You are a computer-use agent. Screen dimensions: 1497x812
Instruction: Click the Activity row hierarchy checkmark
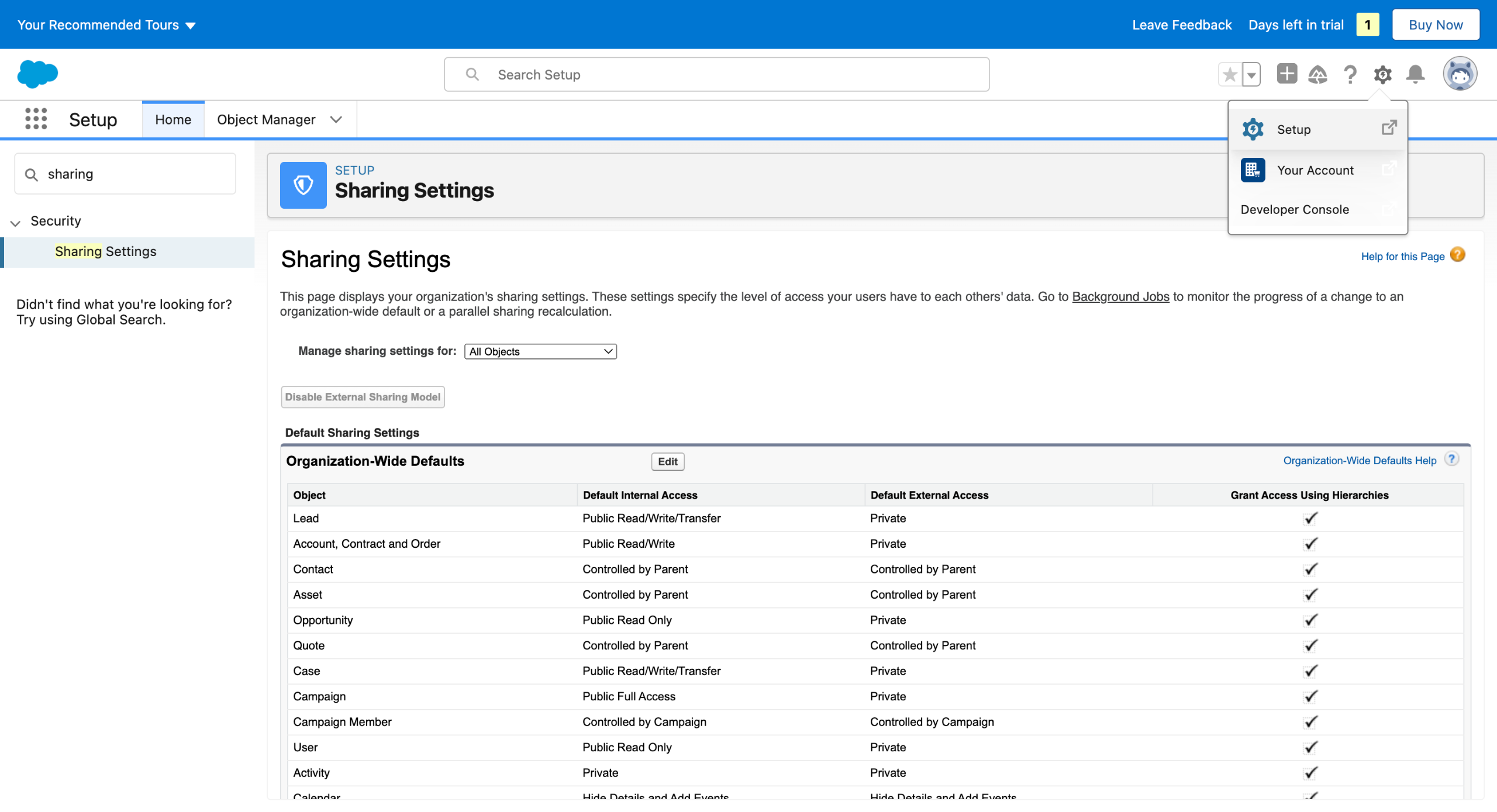click(x=1310, y=773)
